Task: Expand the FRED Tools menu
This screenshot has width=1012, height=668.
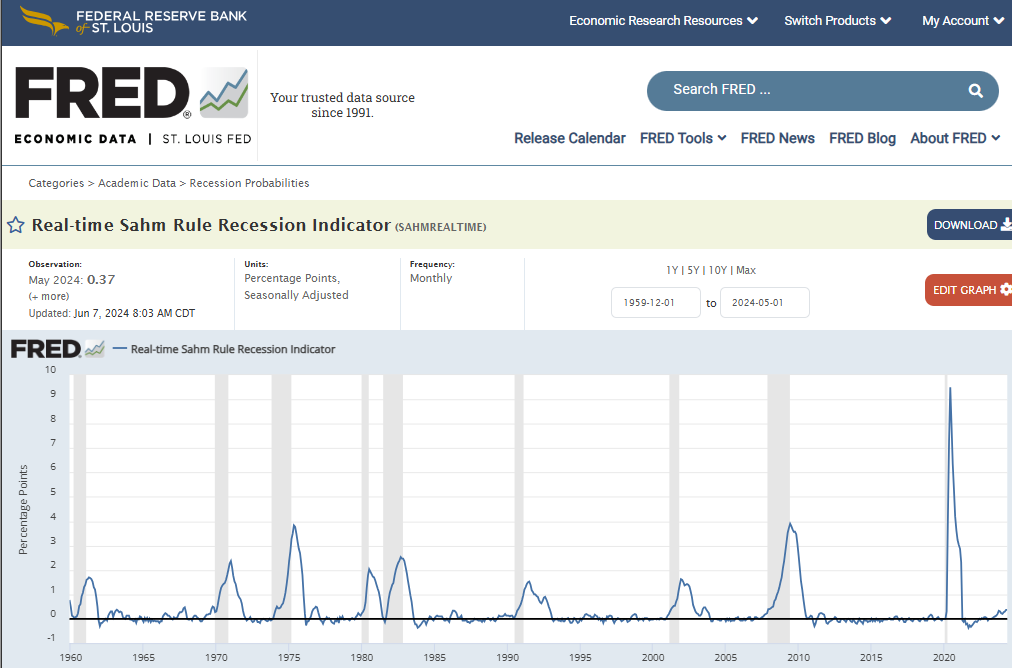Action: click(683, 138)
